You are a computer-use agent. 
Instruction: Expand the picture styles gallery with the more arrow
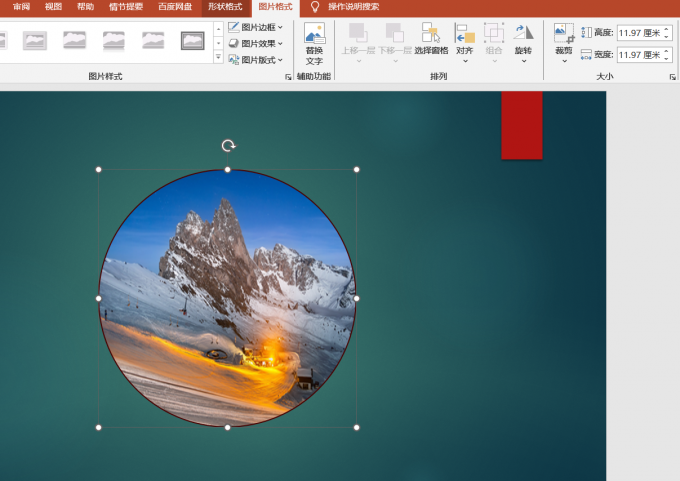point(219,57)
